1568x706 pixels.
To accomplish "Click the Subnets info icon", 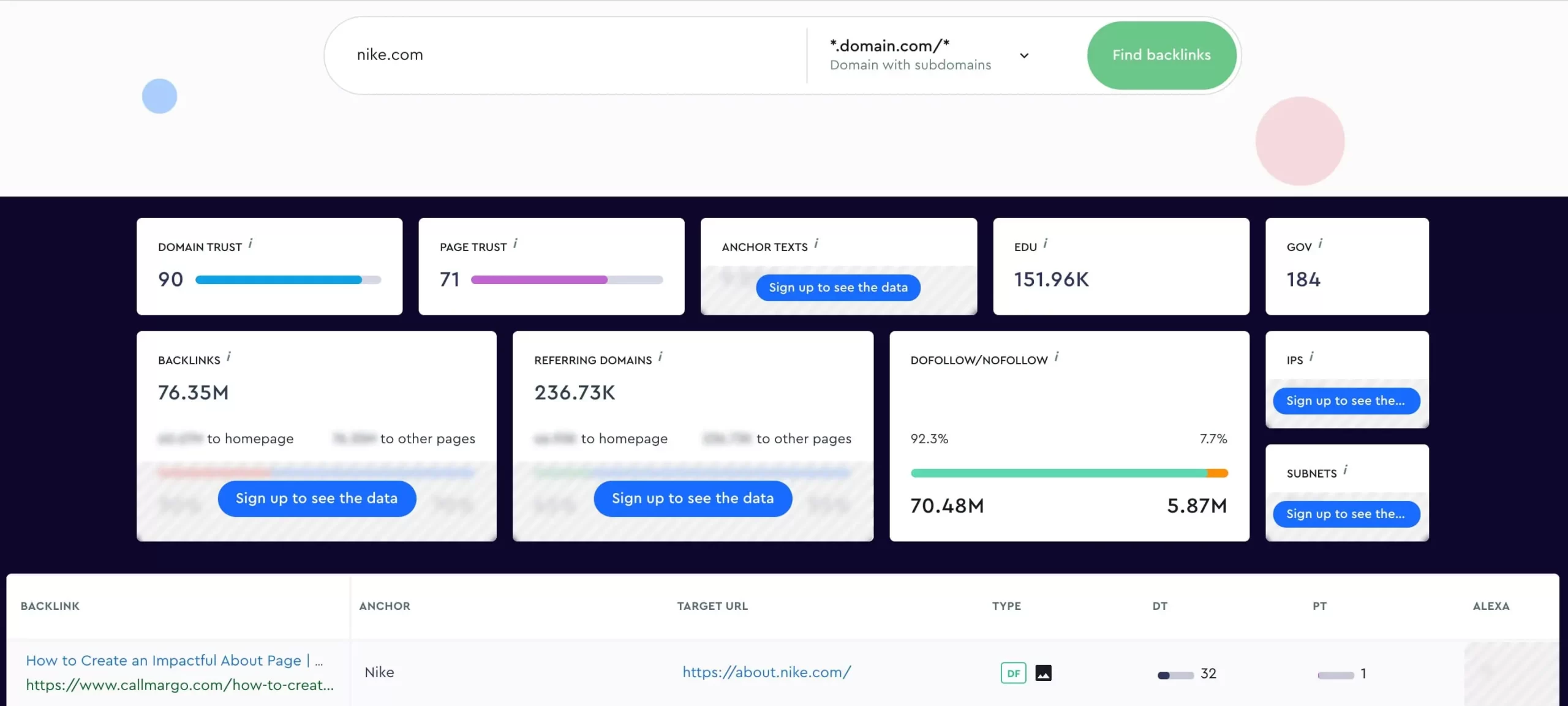I will click(x=1345, y=470).
